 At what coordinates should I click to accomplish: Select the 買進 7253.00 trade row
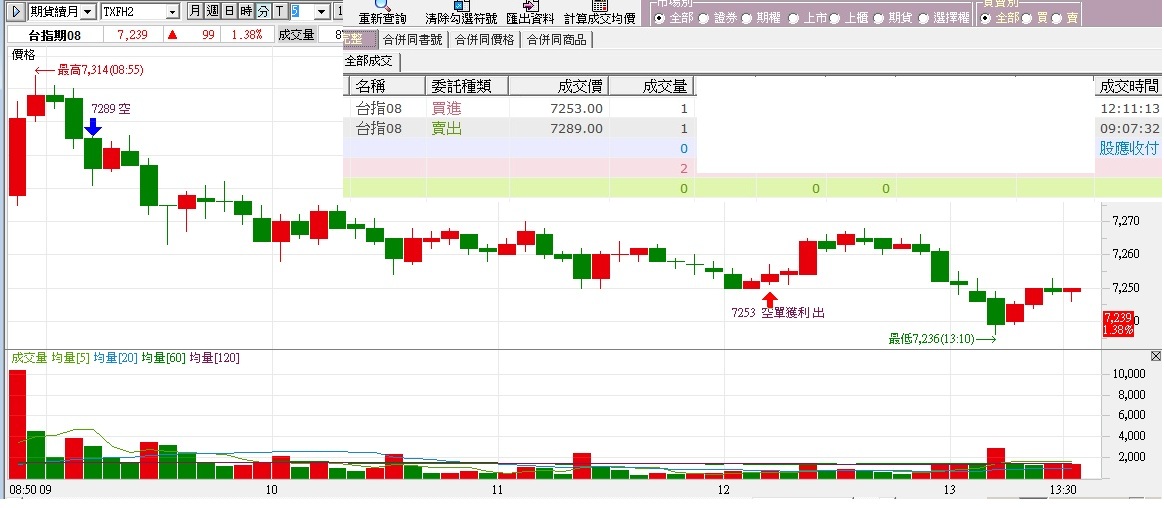tap(520, 108)
